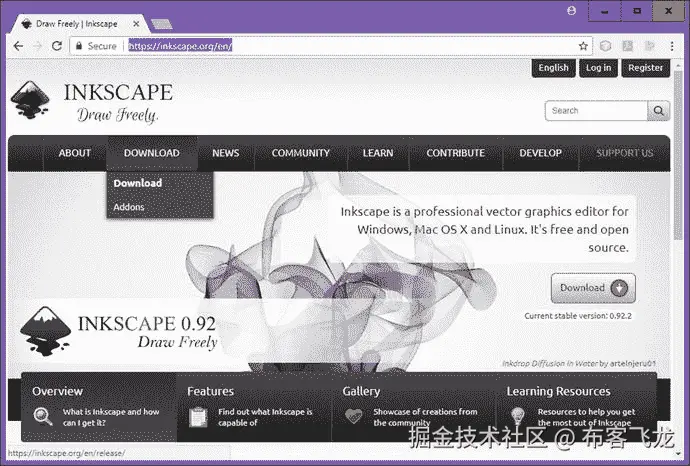Click the Register button
Image resolution: width=690 pixels, height=466 pixels.
click(x=645, y=68)
